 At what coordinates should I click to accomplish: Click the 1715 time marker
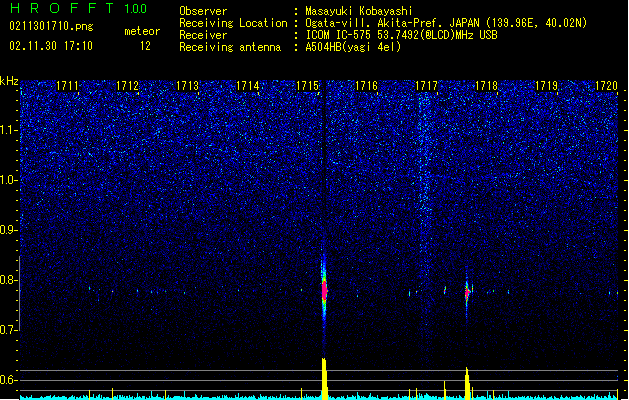point(307,86)
